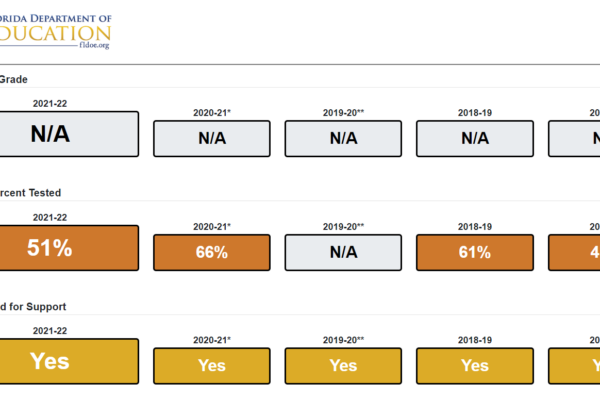Click the 61% percent tested box
This screenshot has width=600, height=400.
[475, 253]
